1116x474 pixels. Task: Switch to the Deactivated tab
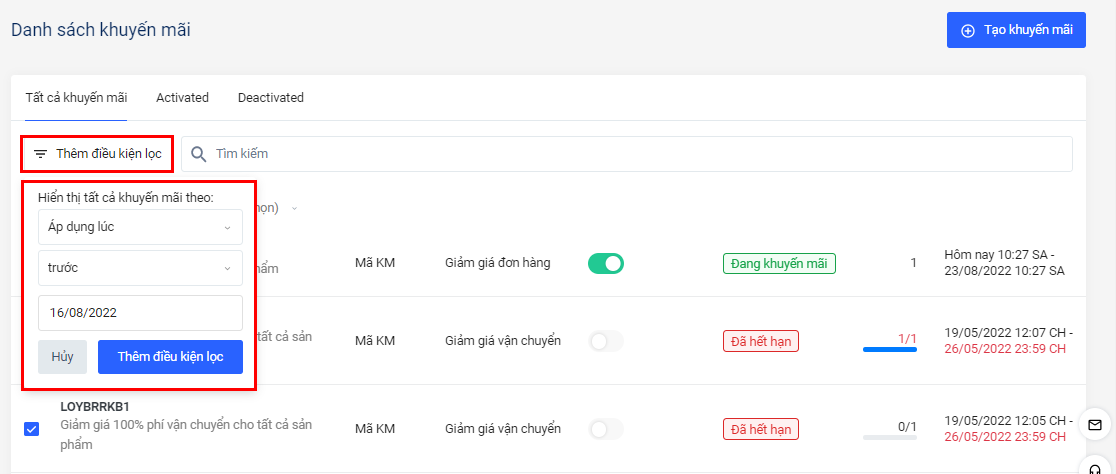[270, 98]
